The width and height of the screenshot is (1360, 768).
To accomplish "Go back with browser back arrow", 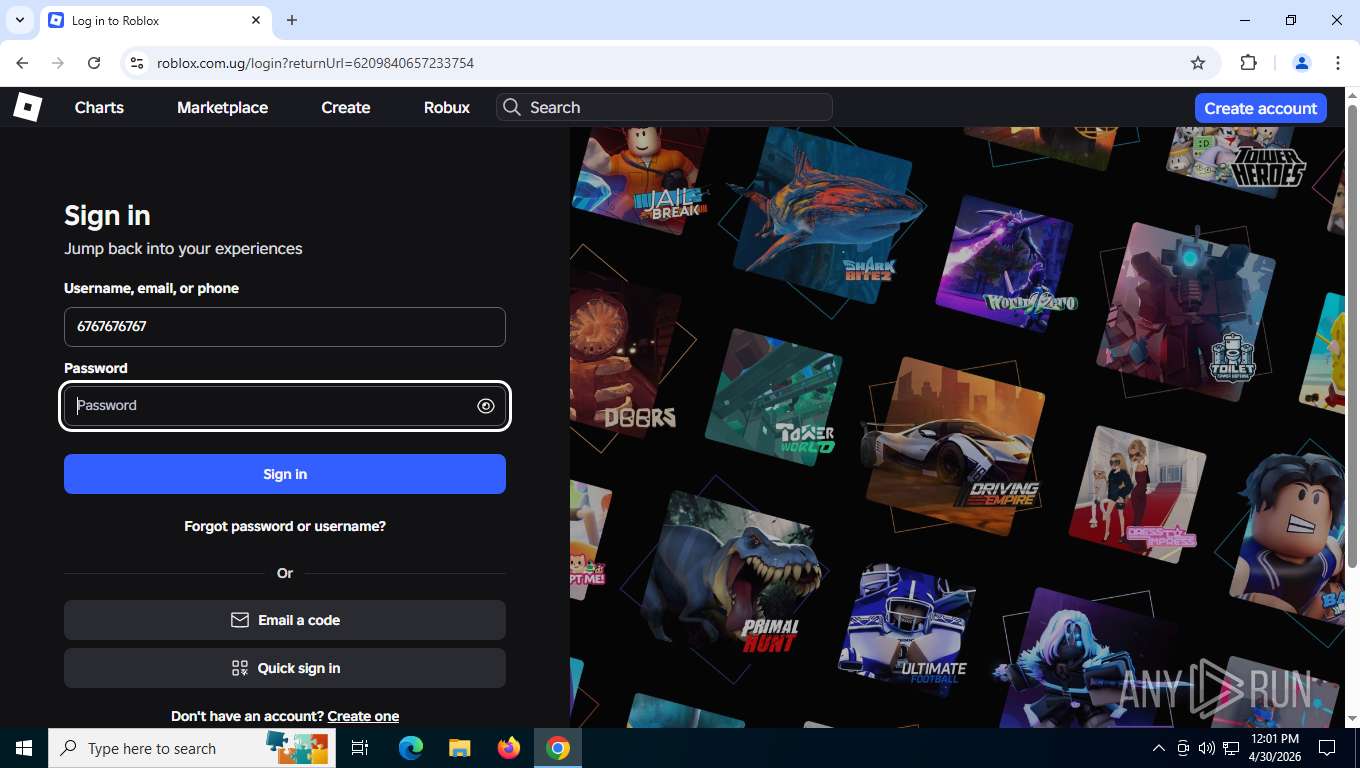I will 22,63.
